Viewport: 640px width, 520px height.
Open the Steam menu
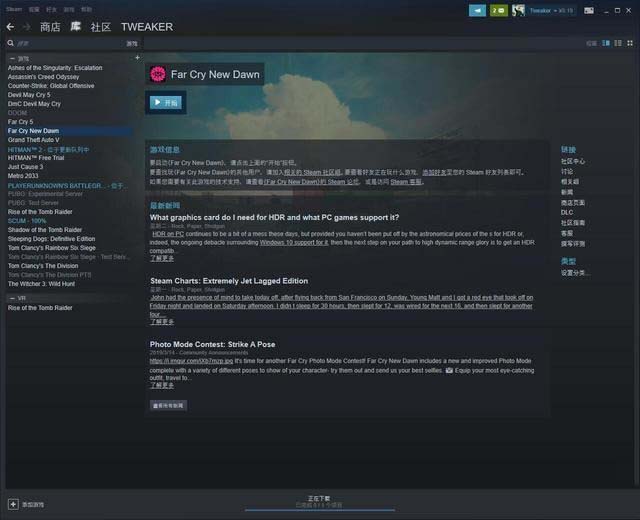14,9
